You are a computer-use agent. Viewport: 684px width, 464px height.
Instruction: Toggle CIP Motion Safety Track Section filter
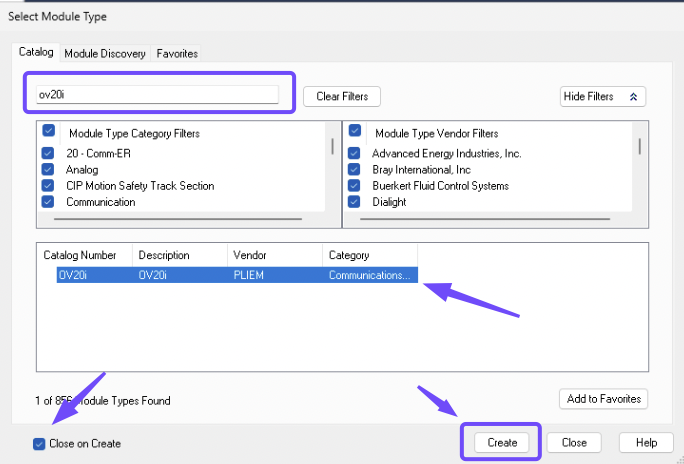pos(48,186)
